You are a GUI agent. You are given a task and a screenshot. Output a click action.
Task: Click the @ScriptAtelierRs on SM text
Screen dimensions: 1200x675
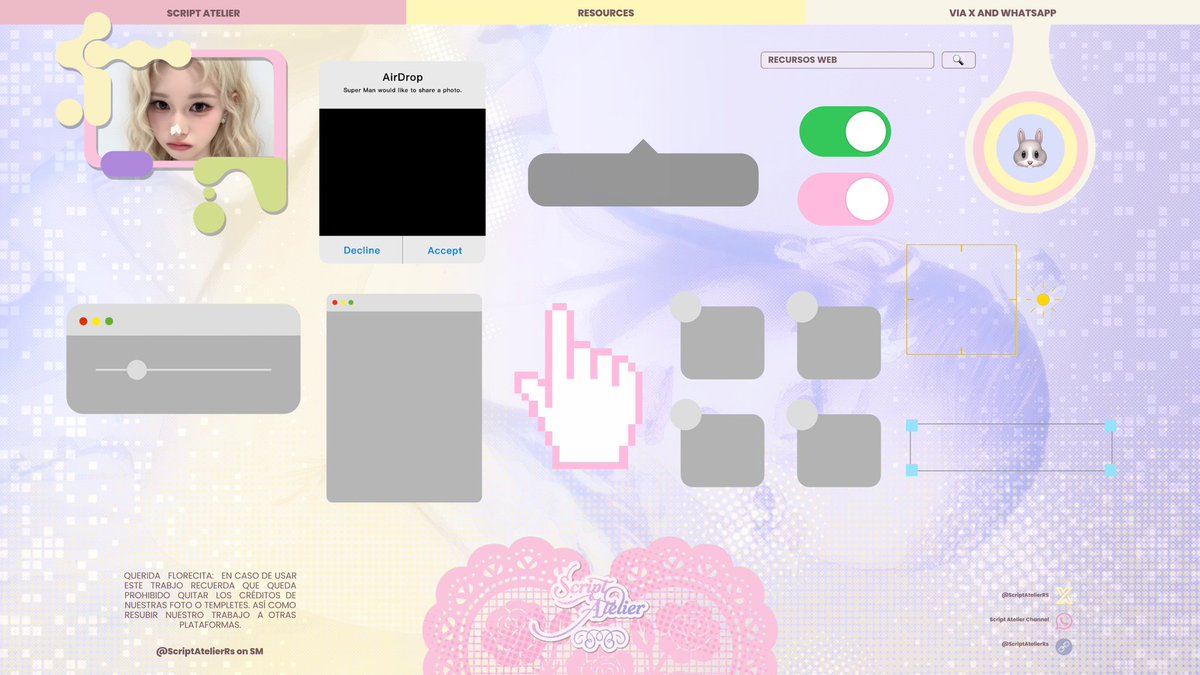point(209,651)
